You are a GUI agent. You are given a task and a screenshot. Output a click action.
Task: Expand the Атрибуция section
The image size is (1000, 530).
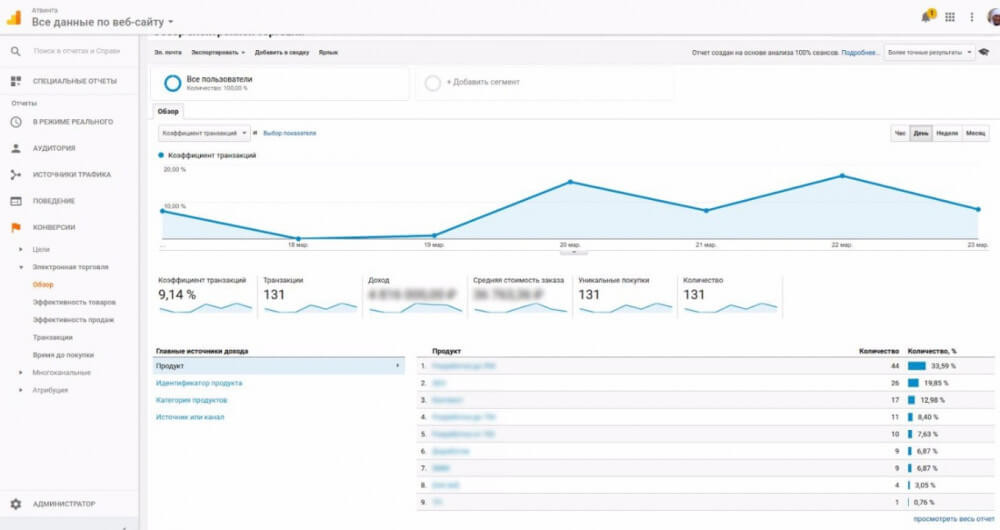coord(20,390)
